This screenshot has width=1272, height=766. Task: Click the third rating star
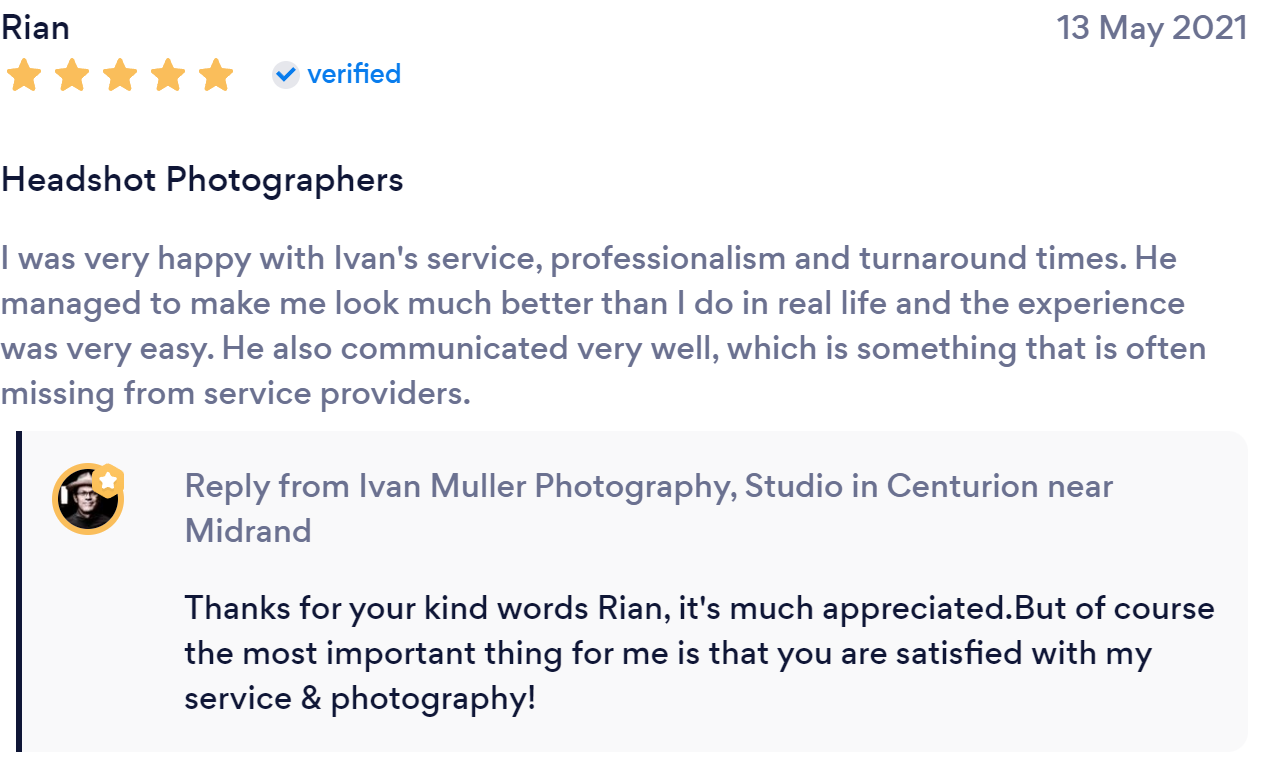(119, 75)
